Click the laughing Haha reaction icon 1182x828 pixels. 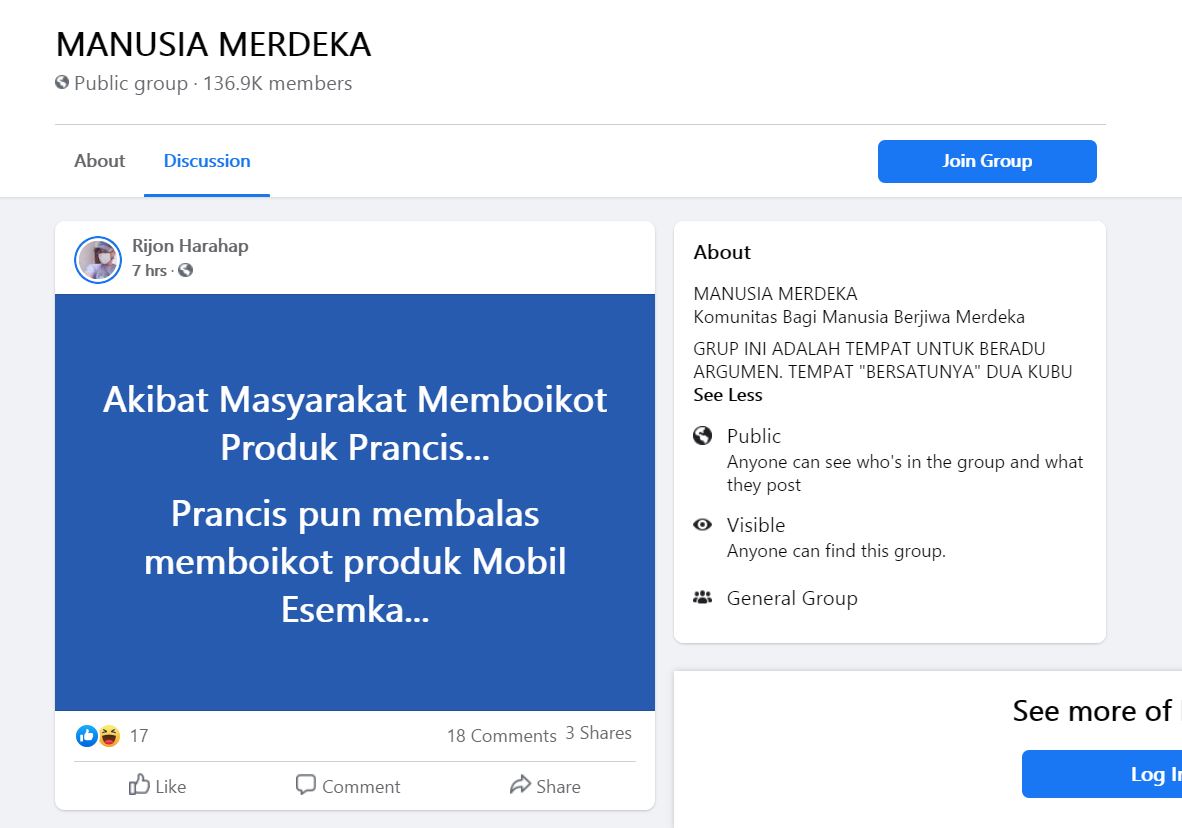tap(109, 736)
